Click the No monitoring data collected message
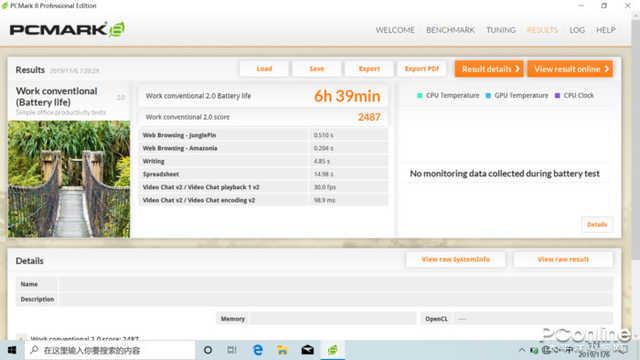Viewport: 640px width, 360px height. [504, 173]
